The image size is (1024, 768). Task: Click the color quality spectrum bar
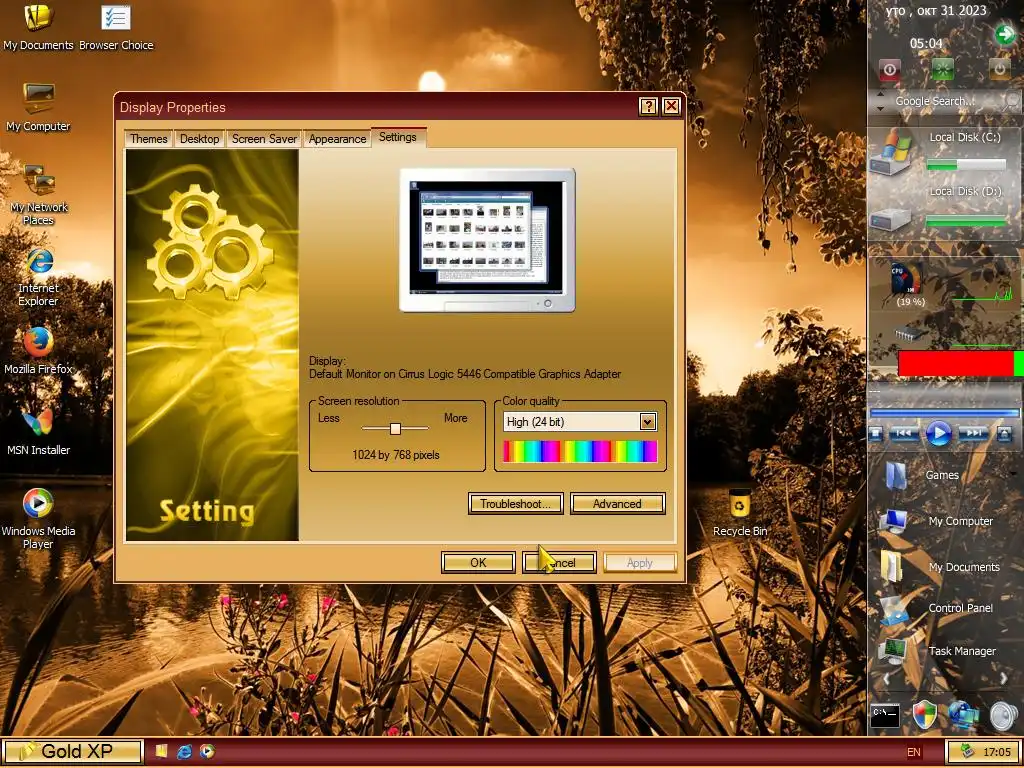580,451
